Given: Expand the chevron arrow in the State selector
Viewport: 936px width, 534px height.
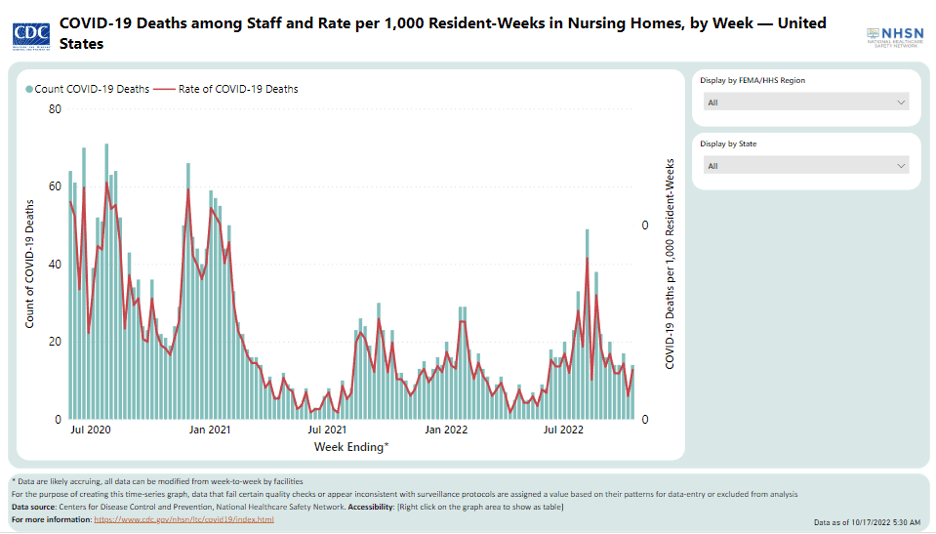Looking at the screenshot, I should (902, 166).
